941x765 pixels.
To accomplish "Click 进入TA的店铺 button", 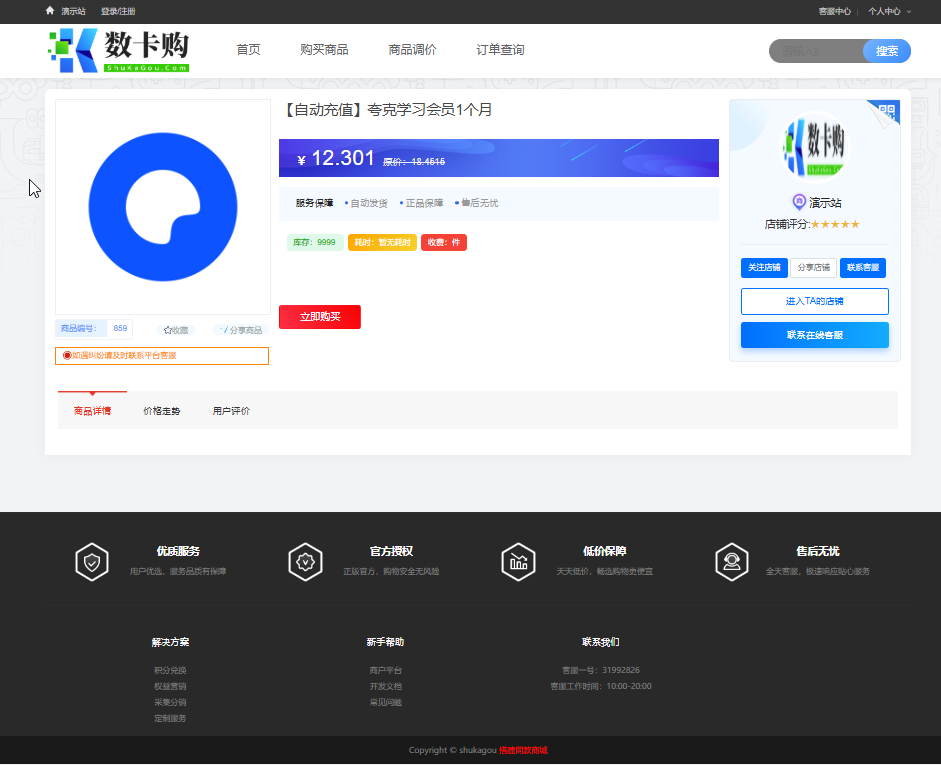I will [x=814, y=301].
